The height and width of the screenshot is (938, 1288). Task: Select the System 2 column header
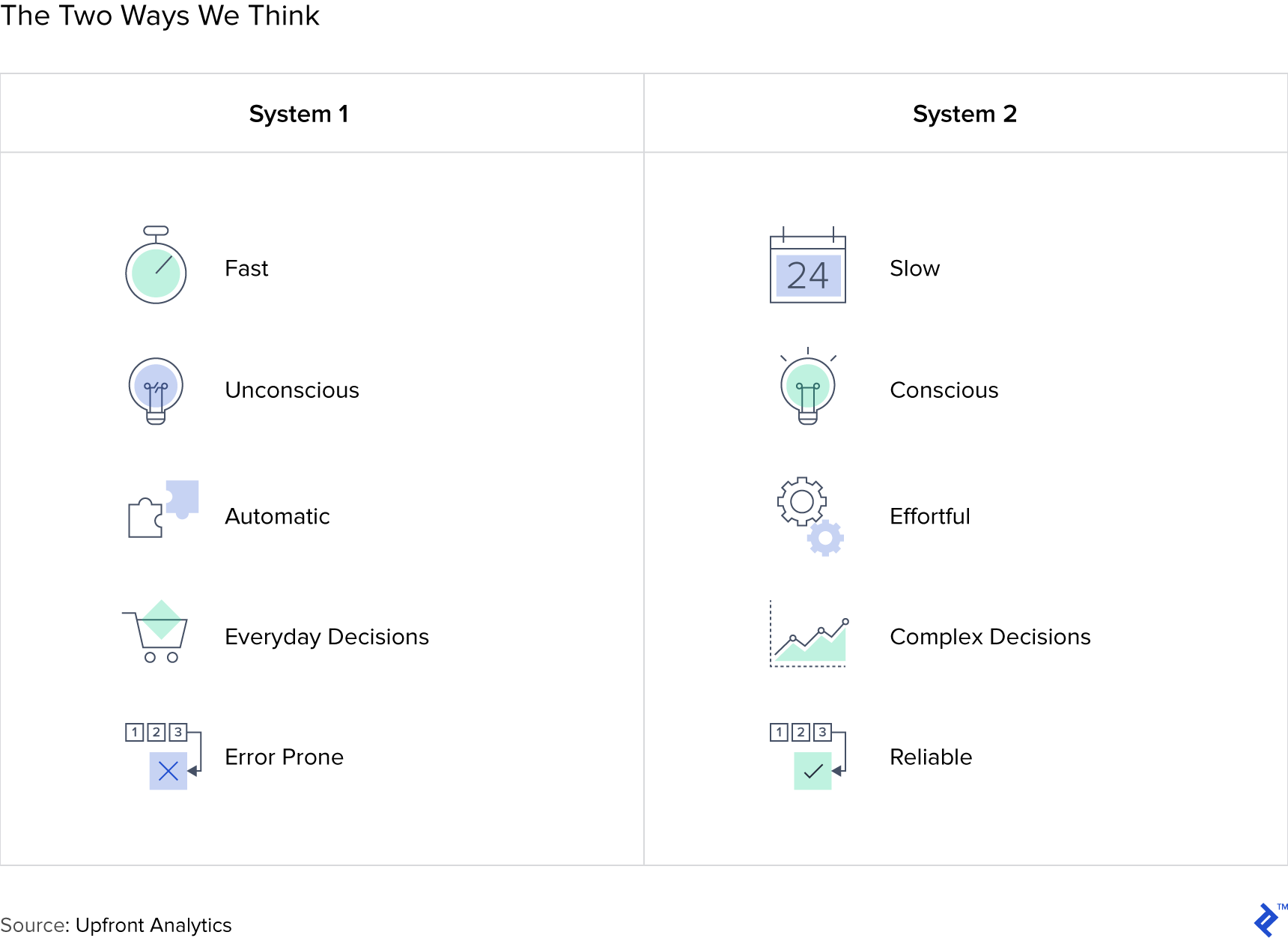[x=965, y=114]
